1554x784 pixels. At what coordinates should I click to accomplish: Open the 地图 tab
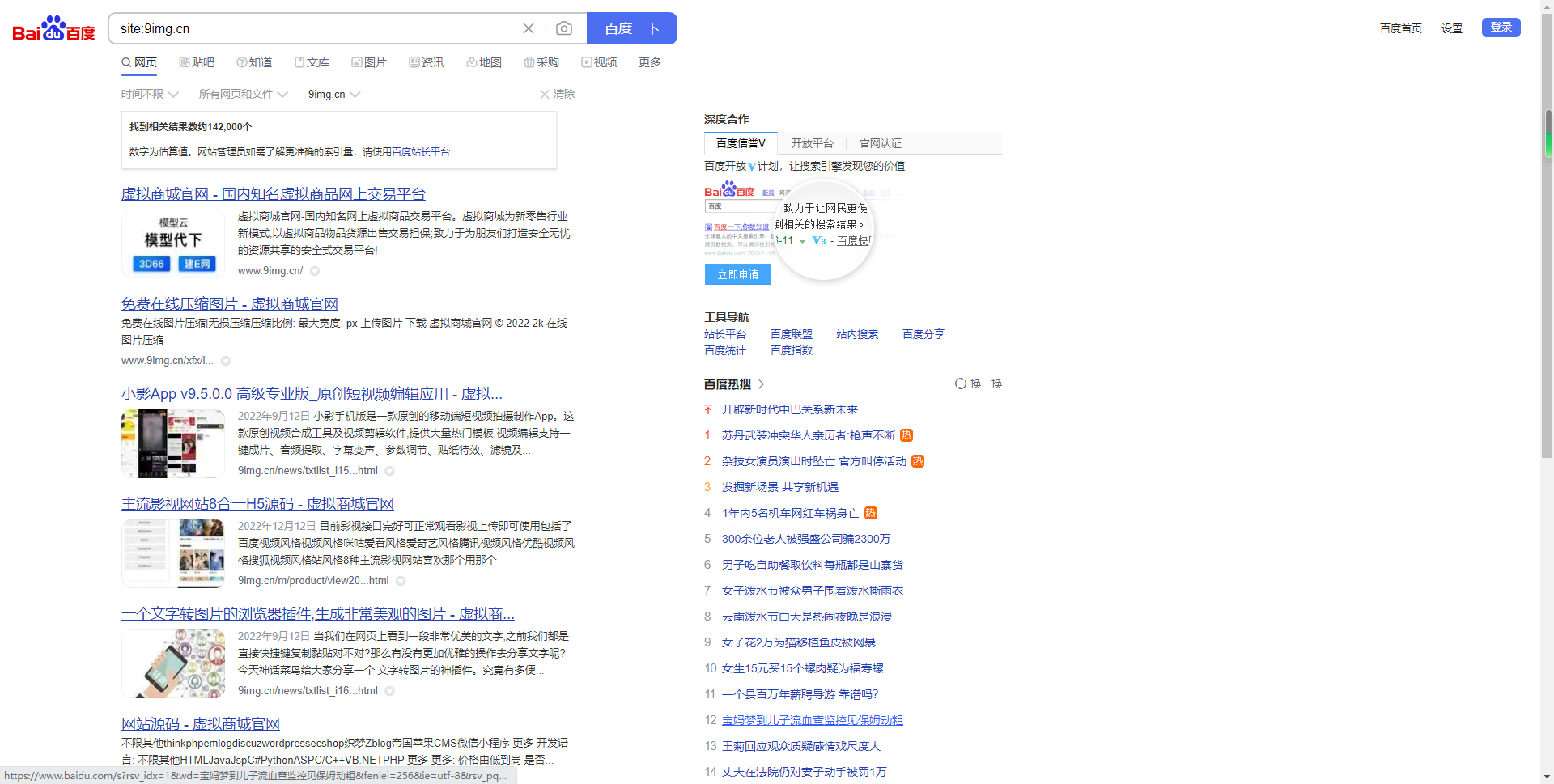pos(484,62)
